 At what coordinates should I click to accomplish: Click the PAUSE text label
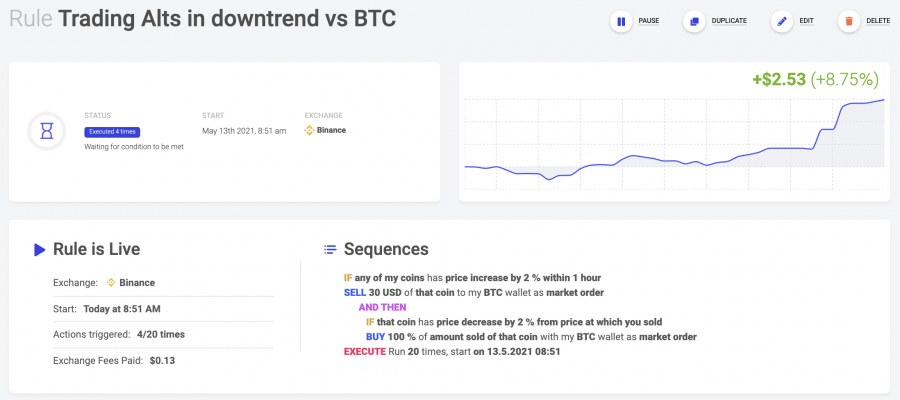click(649, 21)
